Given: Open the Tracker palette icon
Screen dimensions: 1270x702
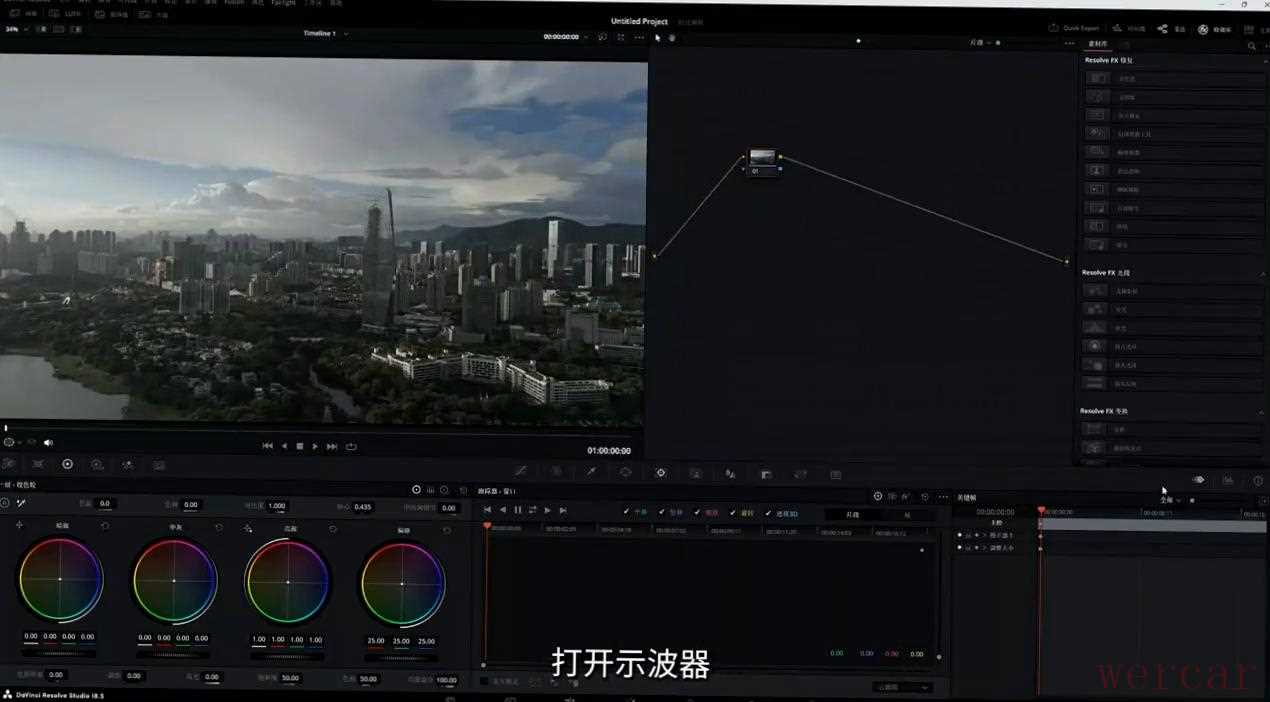Looking at the screenshot, I should point(660,473).
